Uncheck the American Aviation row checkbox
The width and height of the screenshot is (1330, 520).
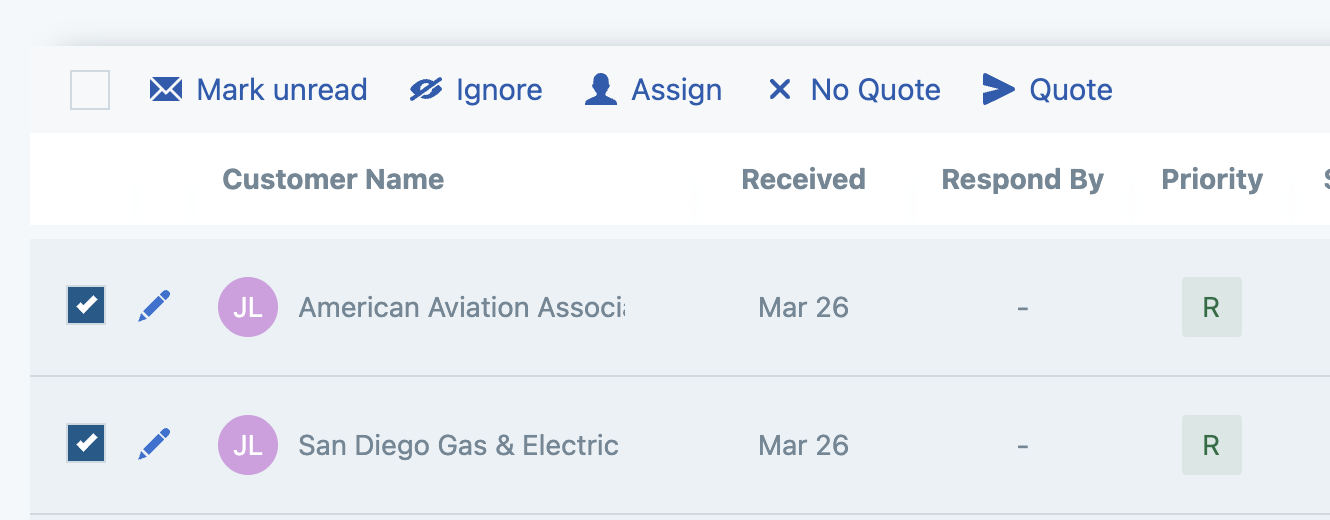(87, 305)
